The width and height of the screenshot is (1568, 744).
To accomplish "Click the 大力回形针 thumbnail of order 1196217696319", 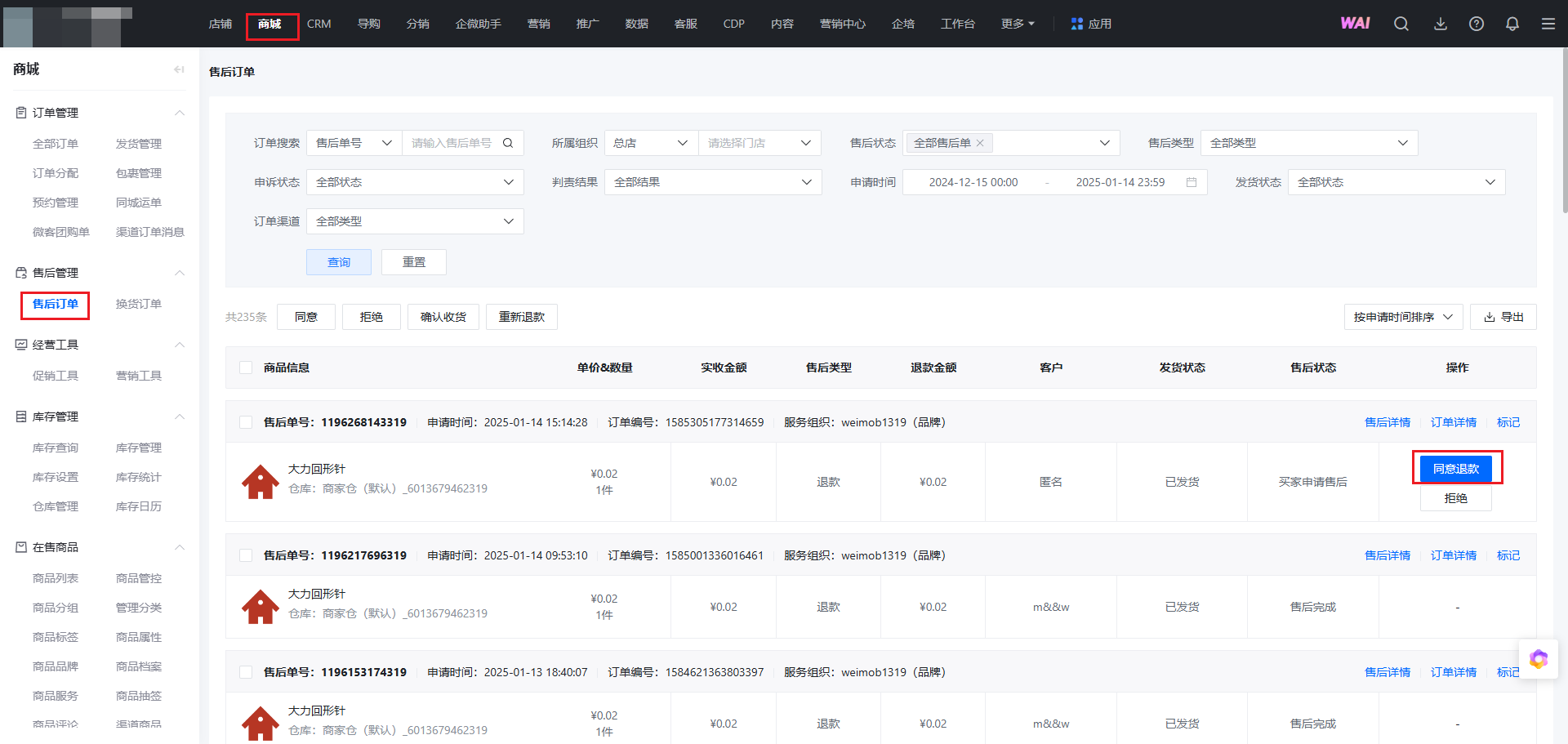I will coord(261,607).
